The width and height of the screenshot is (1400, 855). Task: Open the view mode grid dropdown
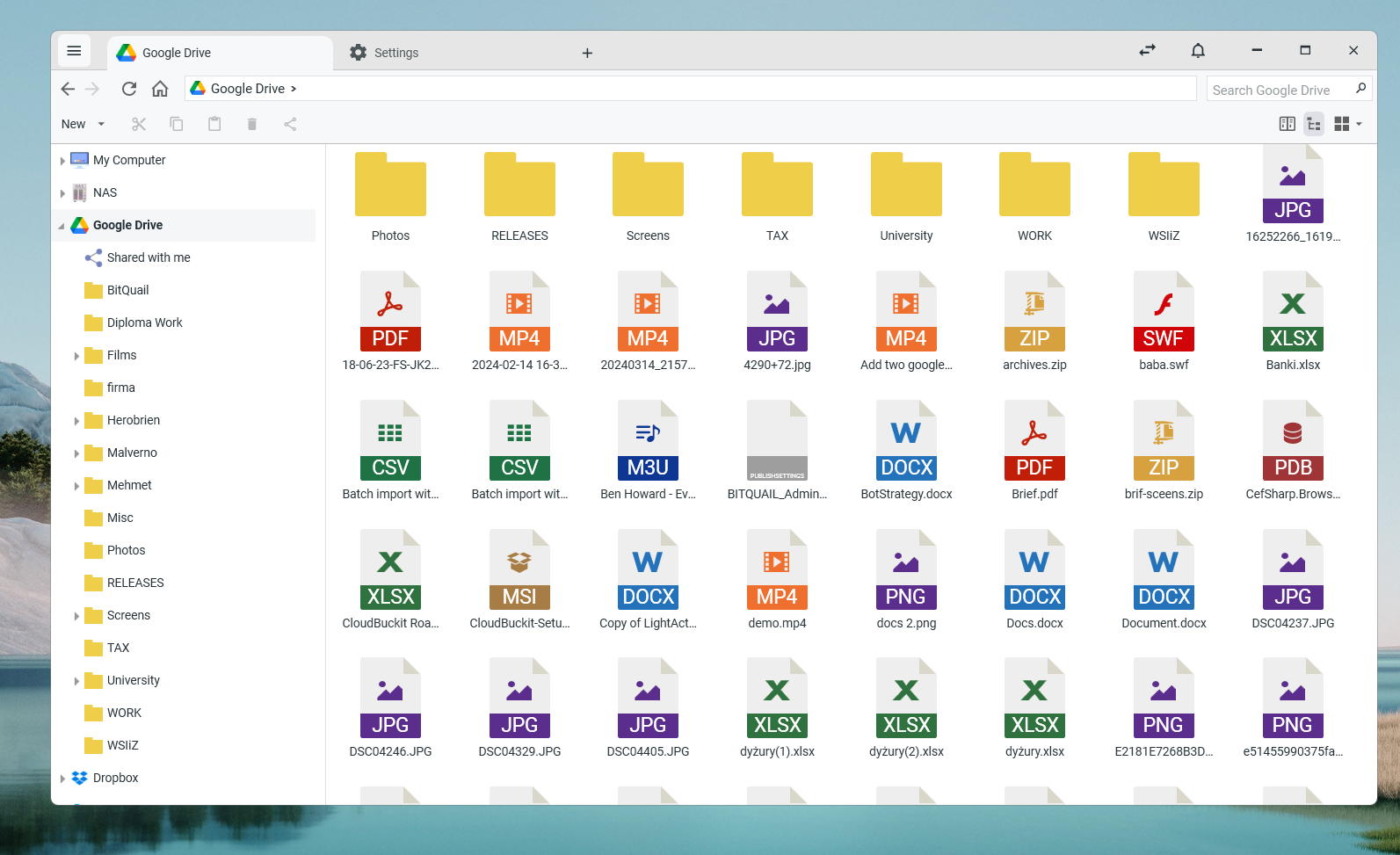(1348, 124)
